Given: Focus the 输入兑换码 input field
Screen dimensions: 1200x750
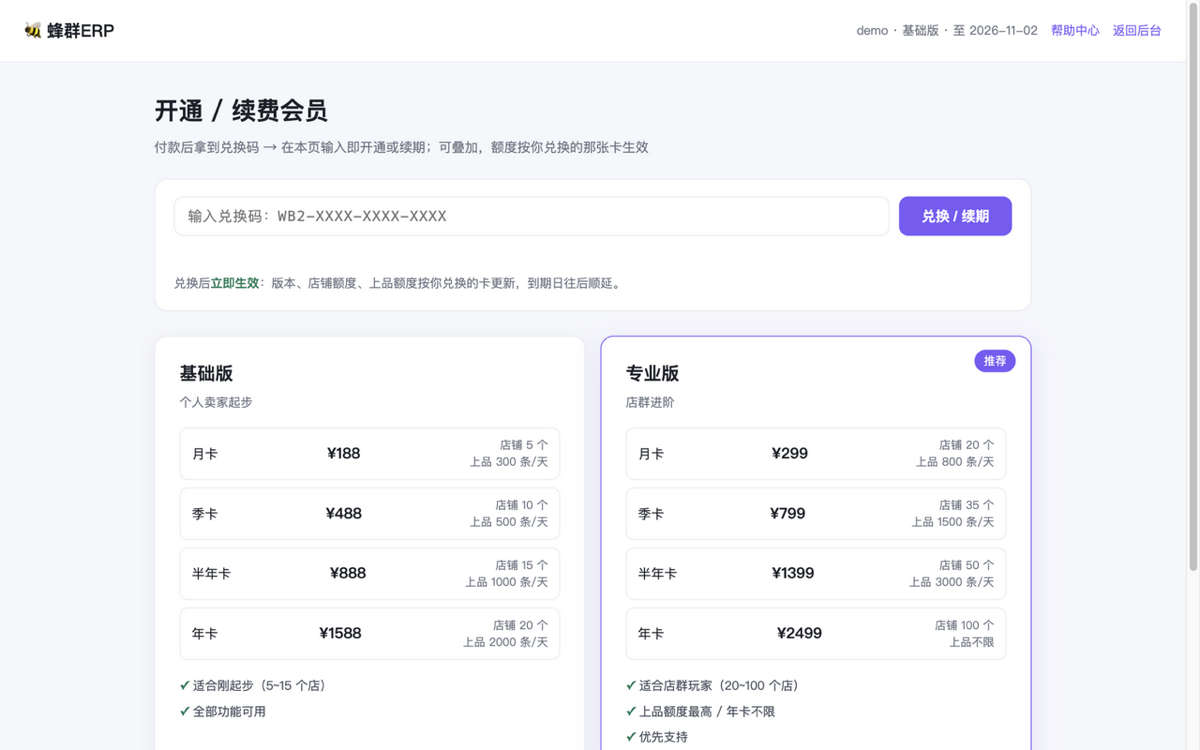Looking at the screenshot, I should coord(531,216).
